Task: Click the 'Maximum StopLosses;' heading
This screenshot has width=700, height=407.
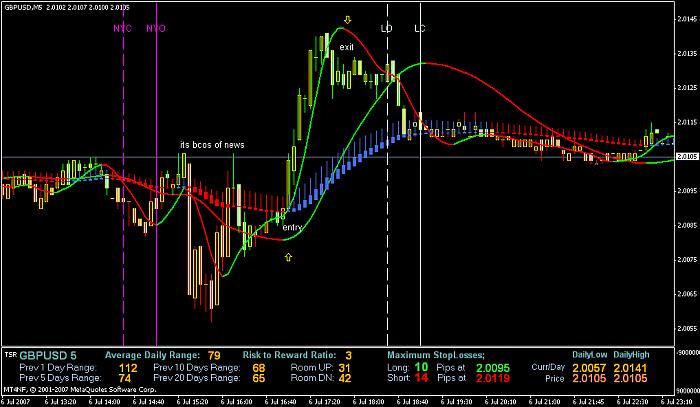Action: [x=436, y=355]
